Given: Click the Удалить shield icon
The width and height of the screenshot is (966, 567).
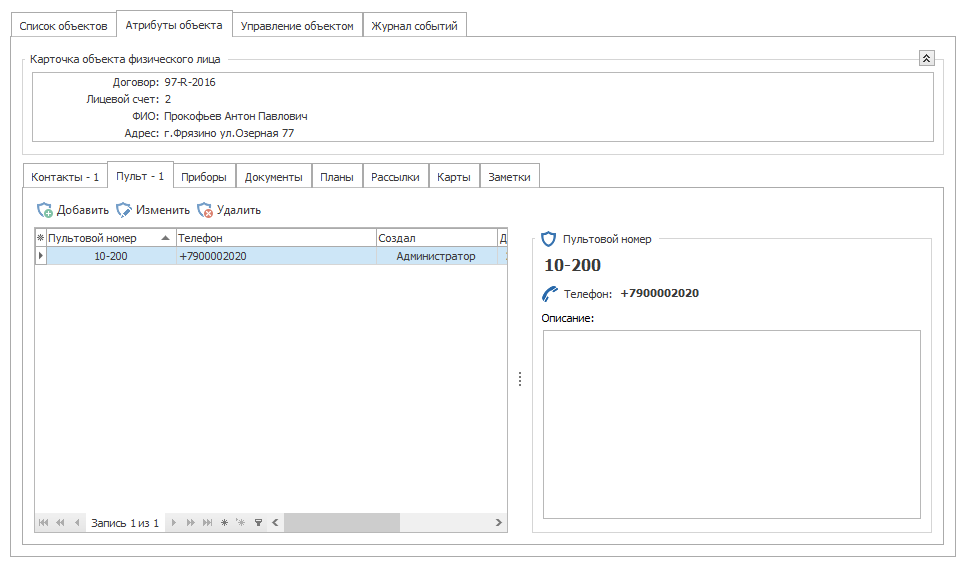Looking at the screenshot, I should [x=205, y=210].
